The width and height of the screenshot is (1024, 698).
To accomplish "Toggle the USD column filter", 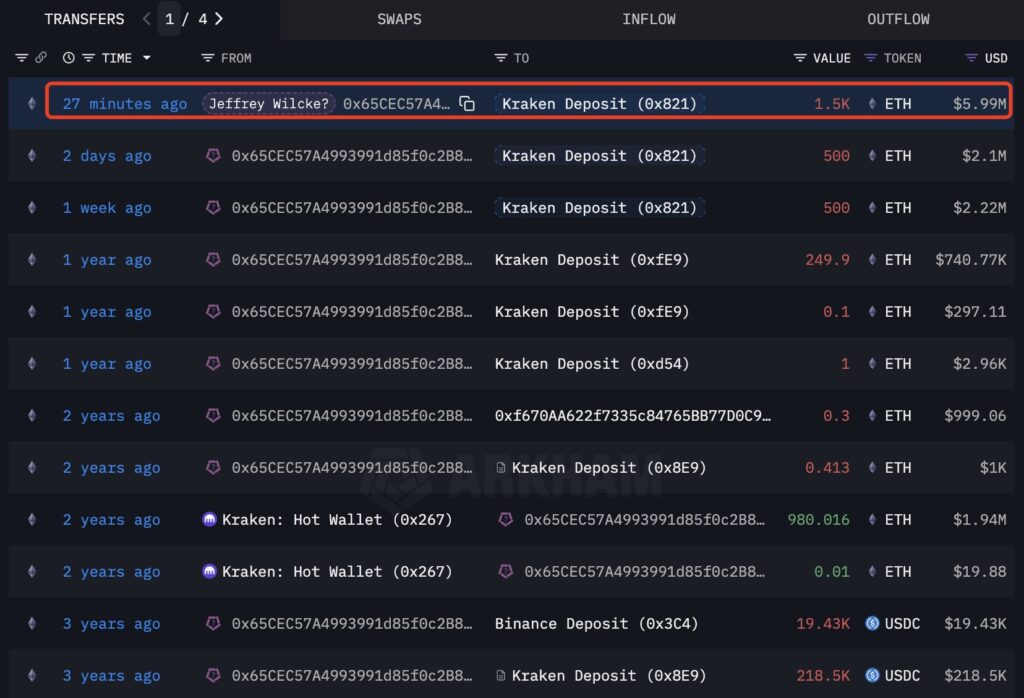I will [971, 58].
